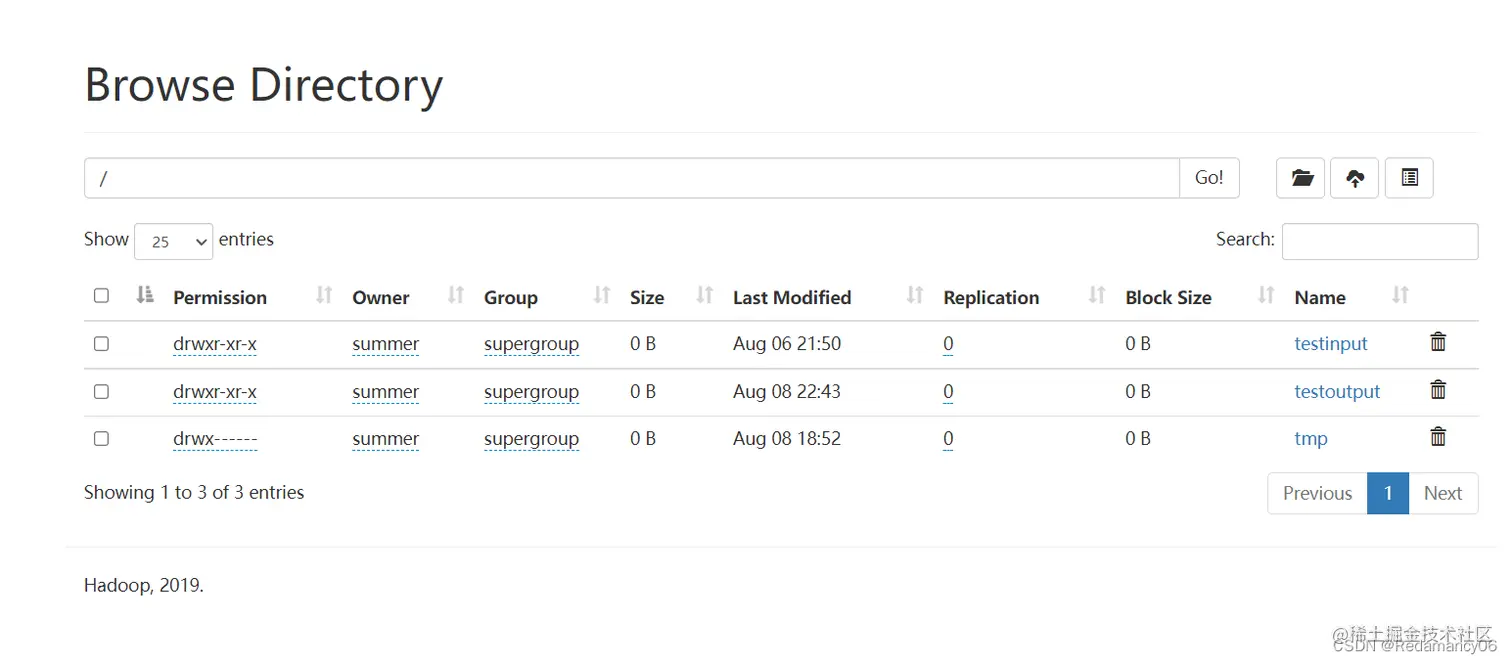The image size is (1512, 664).
Task: Click the Search input field
Action: 1379,241
